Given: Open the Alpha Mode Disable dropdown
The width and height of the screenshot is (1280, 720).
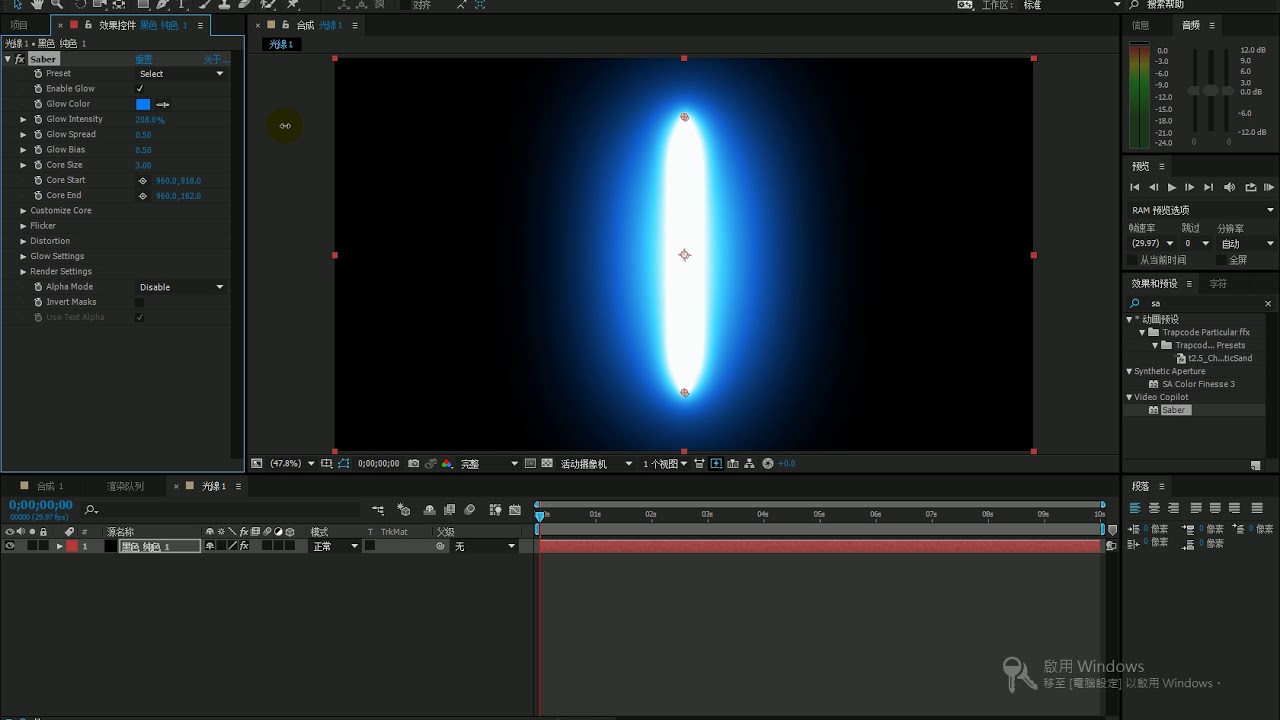Looking at the screenshot, I should pyautogui.click(x=181, y=287).
